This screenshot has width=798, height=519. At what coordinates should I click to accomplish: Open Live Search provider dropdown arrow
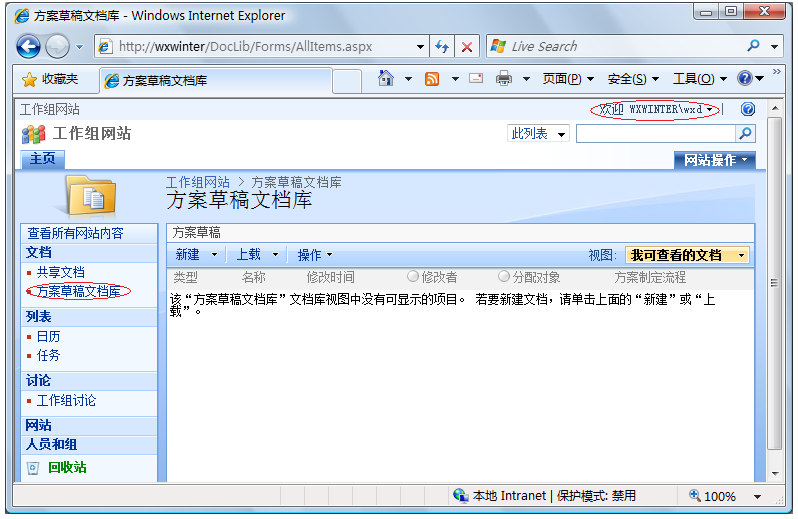774,47
